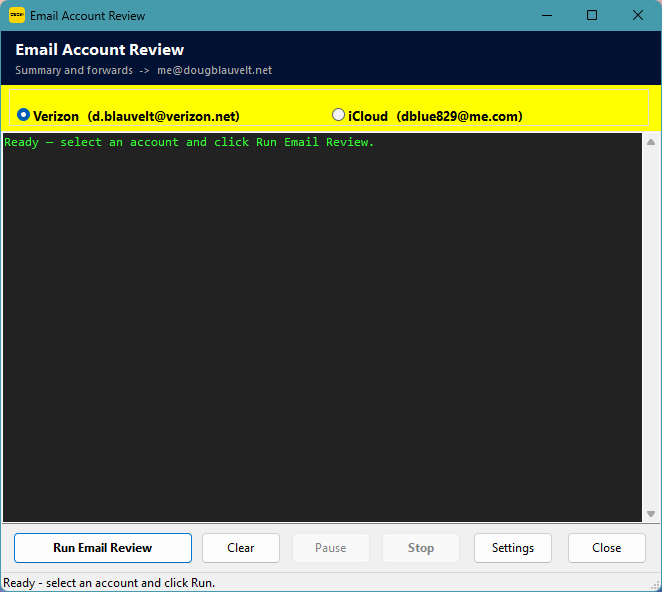This screenshot has width=662, height=592.
Task: Click the green 'Ready — select an account' log line
Action: point(189,142)
